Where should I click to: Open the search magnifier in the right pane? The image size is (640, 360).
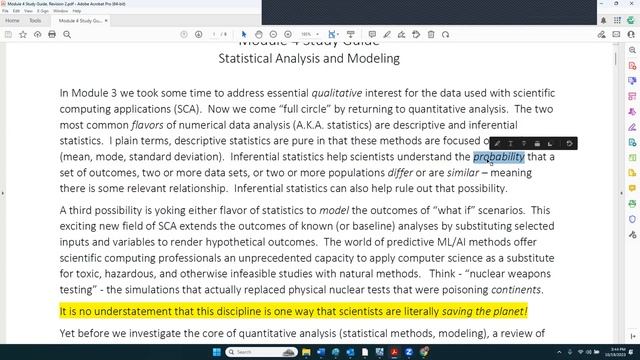click(632, 50)
